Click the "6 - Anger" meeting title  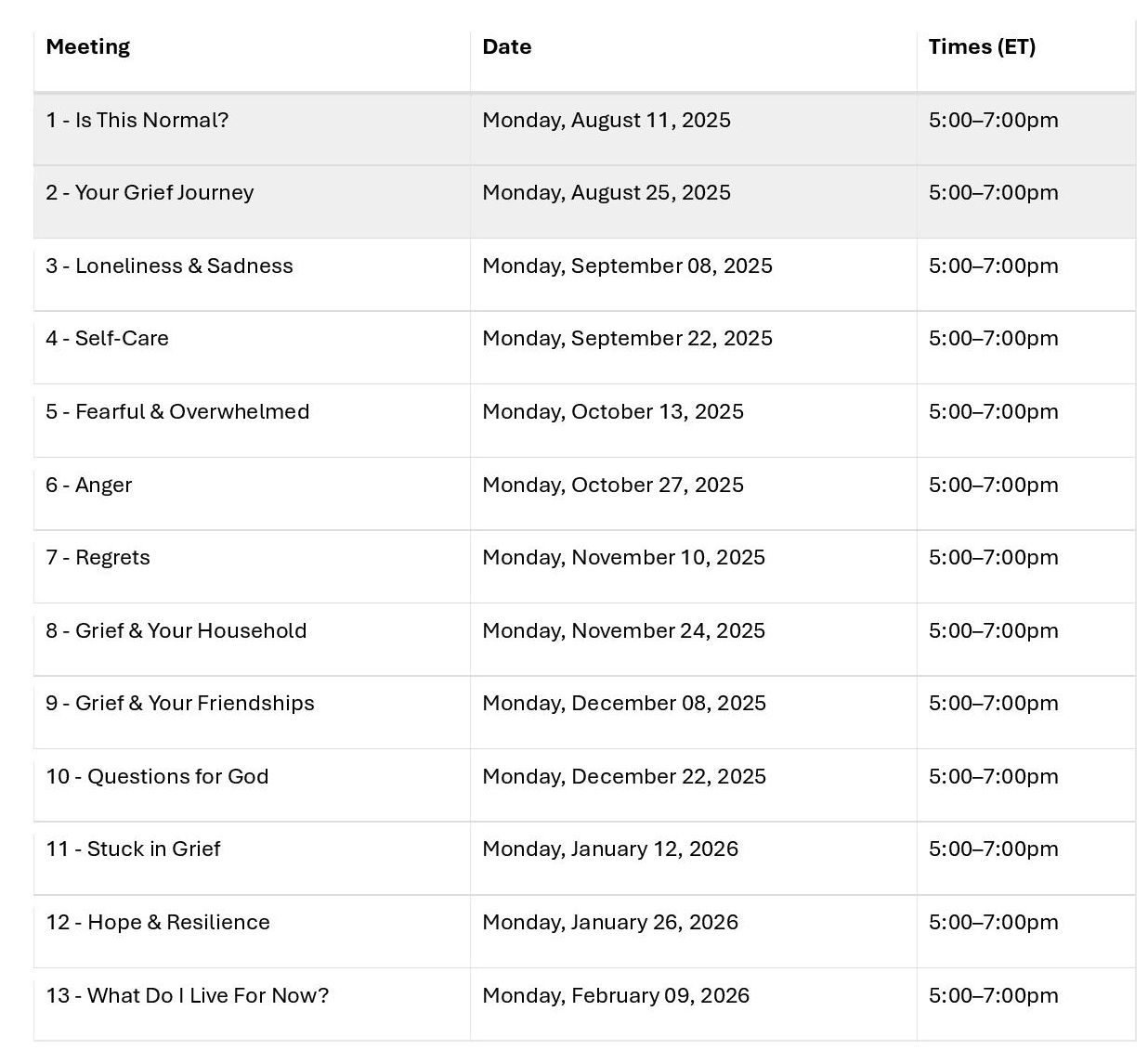click(x=89, y=486)
